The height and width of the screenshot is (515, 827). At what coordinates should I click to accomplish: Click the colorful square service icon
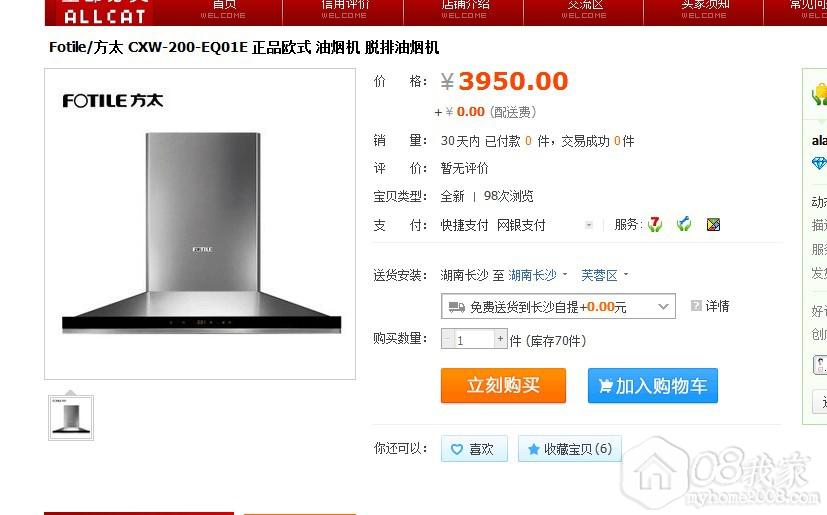pyautogui.click(x=714, y=225)
